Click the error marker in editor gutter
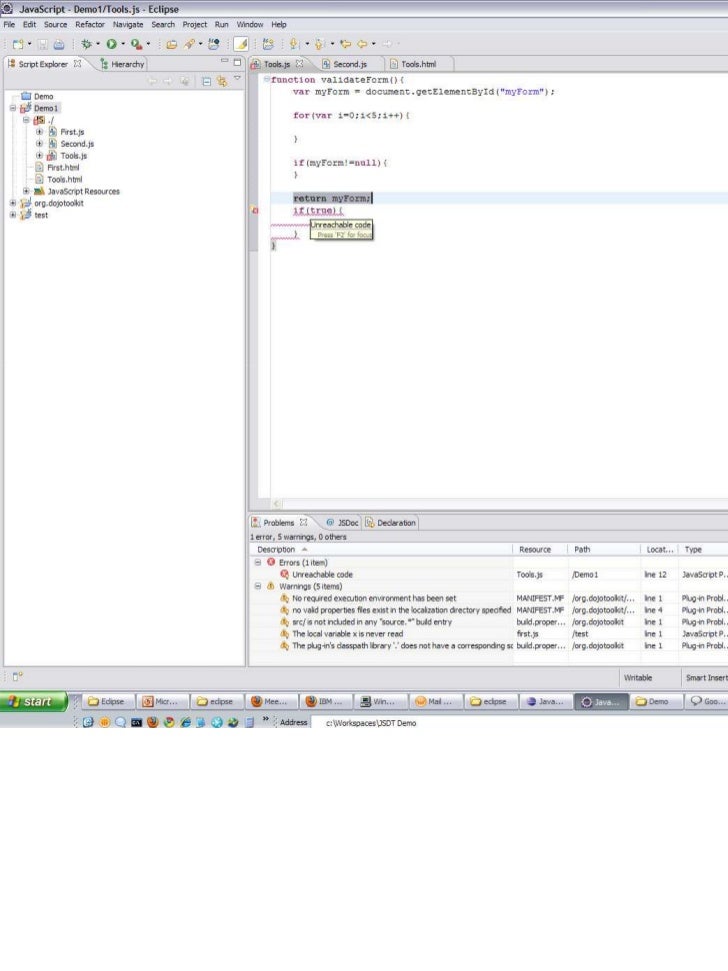Image resolution: width=728 pixels, height=971 pixels. (255, 211)
